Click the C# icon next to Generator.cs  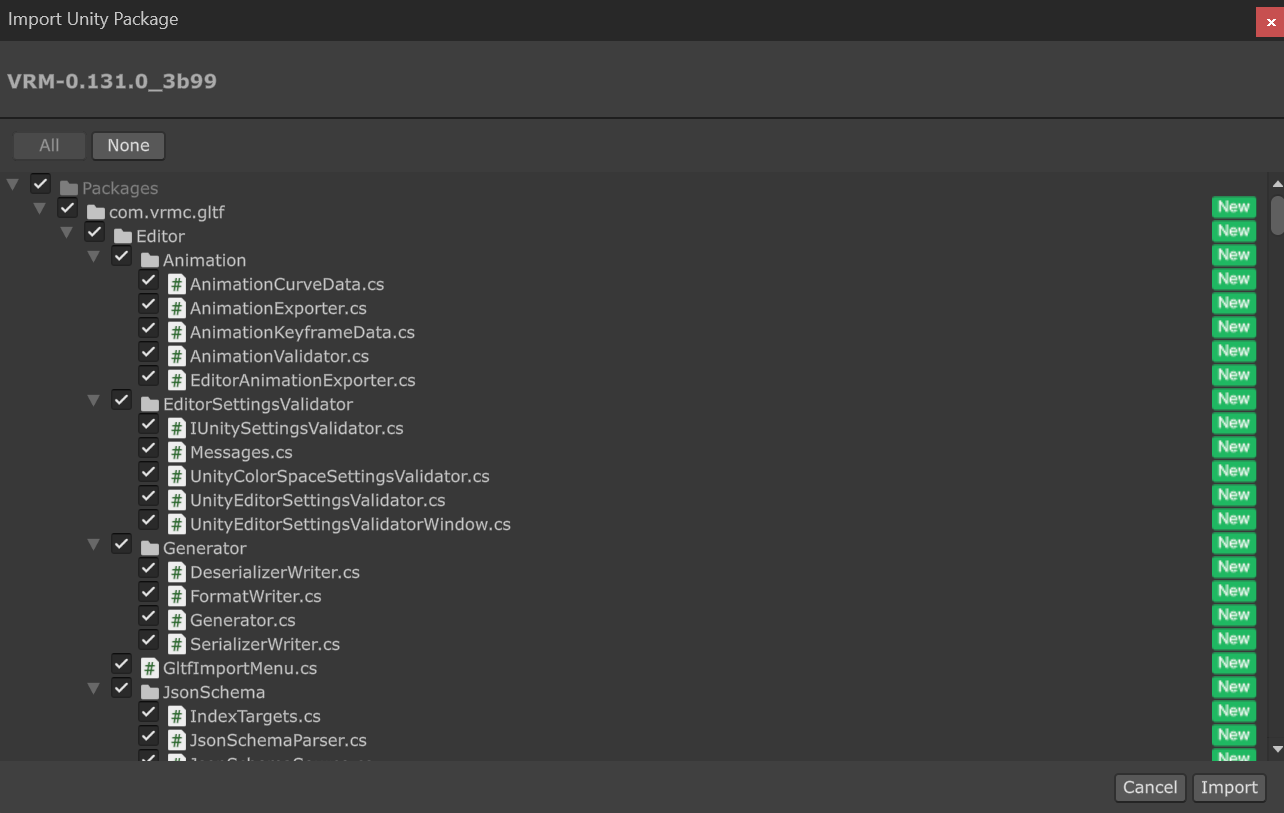pos(176,620)
